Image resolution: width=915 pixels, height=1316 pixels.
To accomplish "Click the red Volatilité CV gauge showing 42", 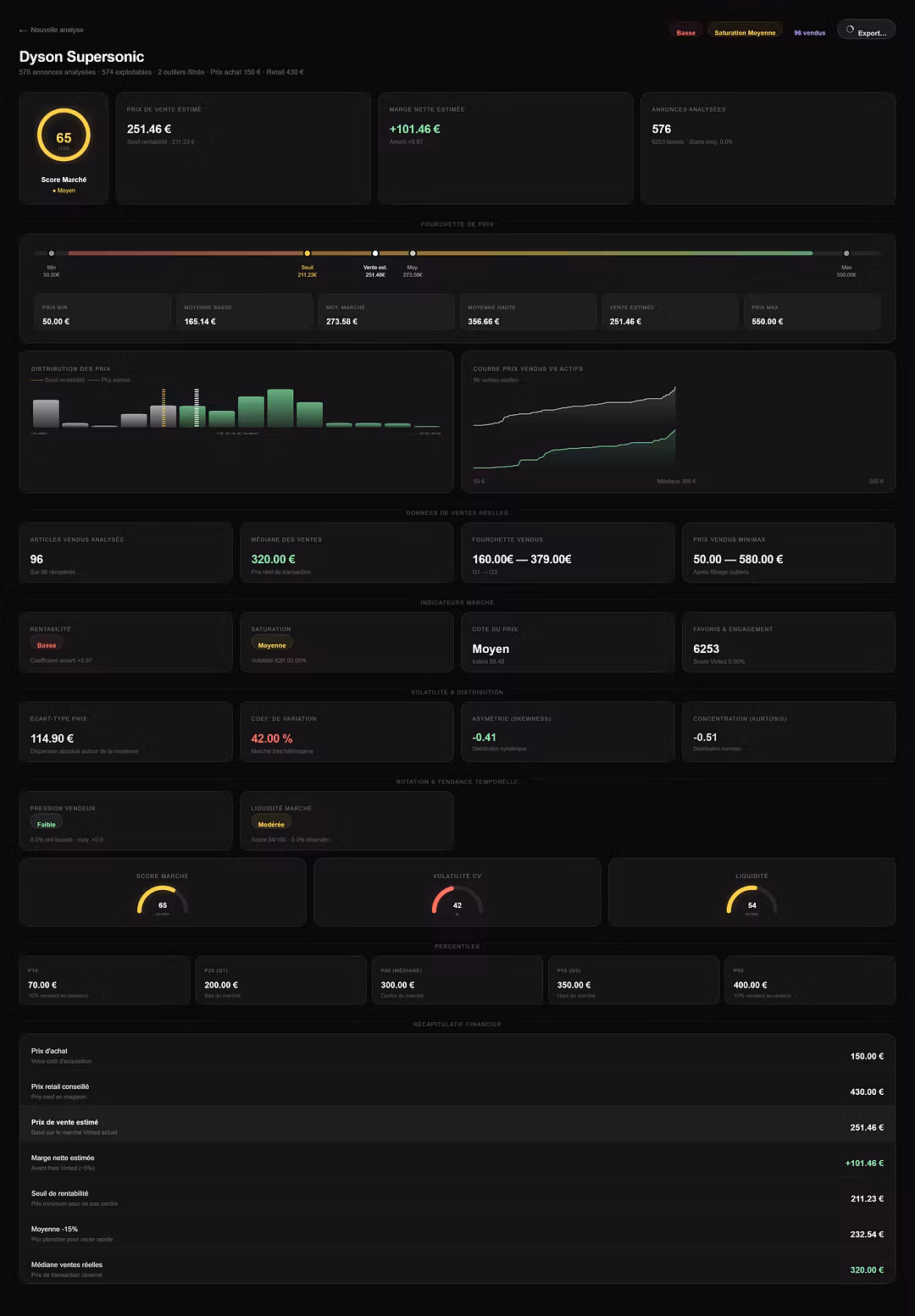I will pos(457,900).
